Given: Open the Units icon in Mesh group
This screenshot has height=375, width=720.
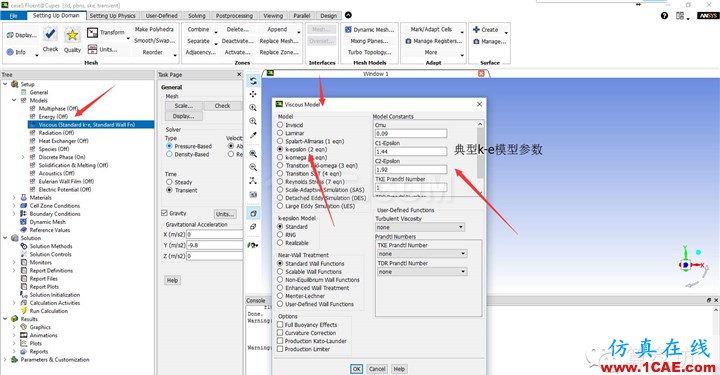Looking at the screenshot, I should point(92,49).
